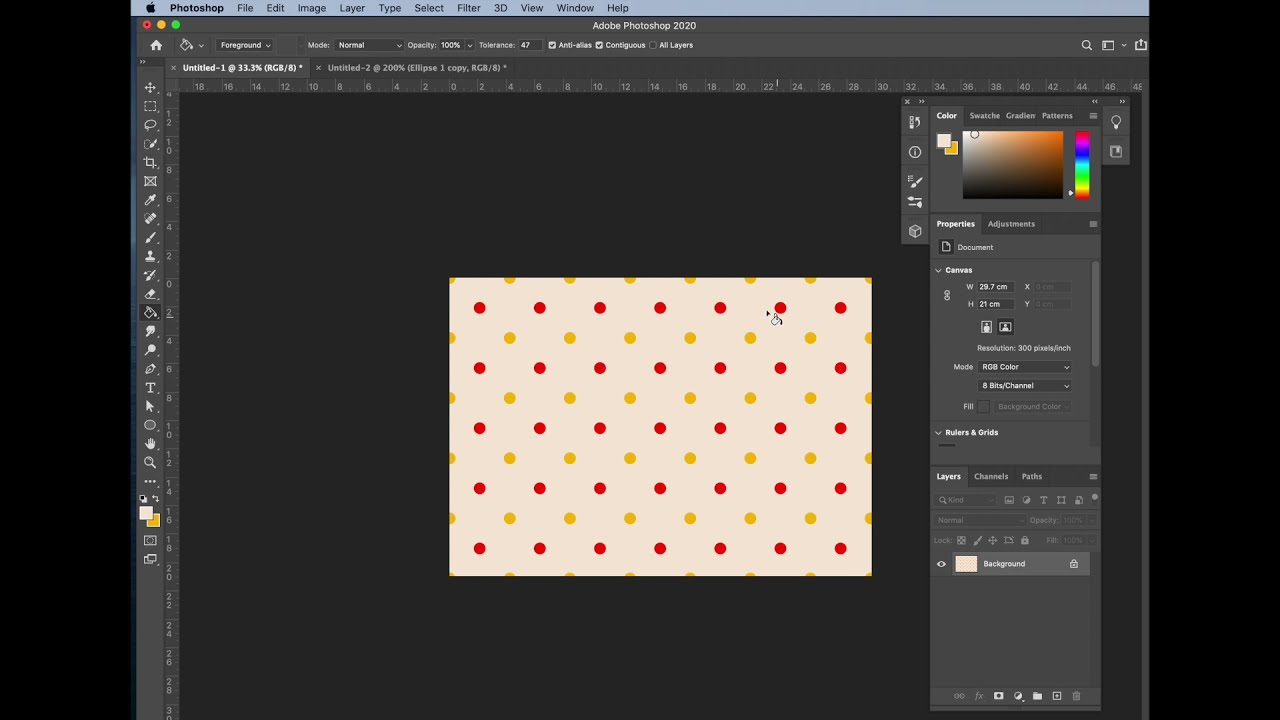Select the Lasso tool

[x=150, y=125]
